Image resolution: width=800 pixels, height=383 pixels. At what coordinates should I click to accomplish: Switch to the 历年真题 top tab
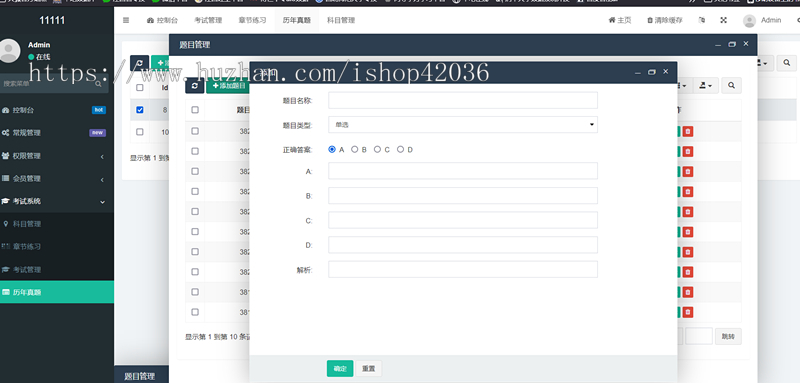point(296,20)
